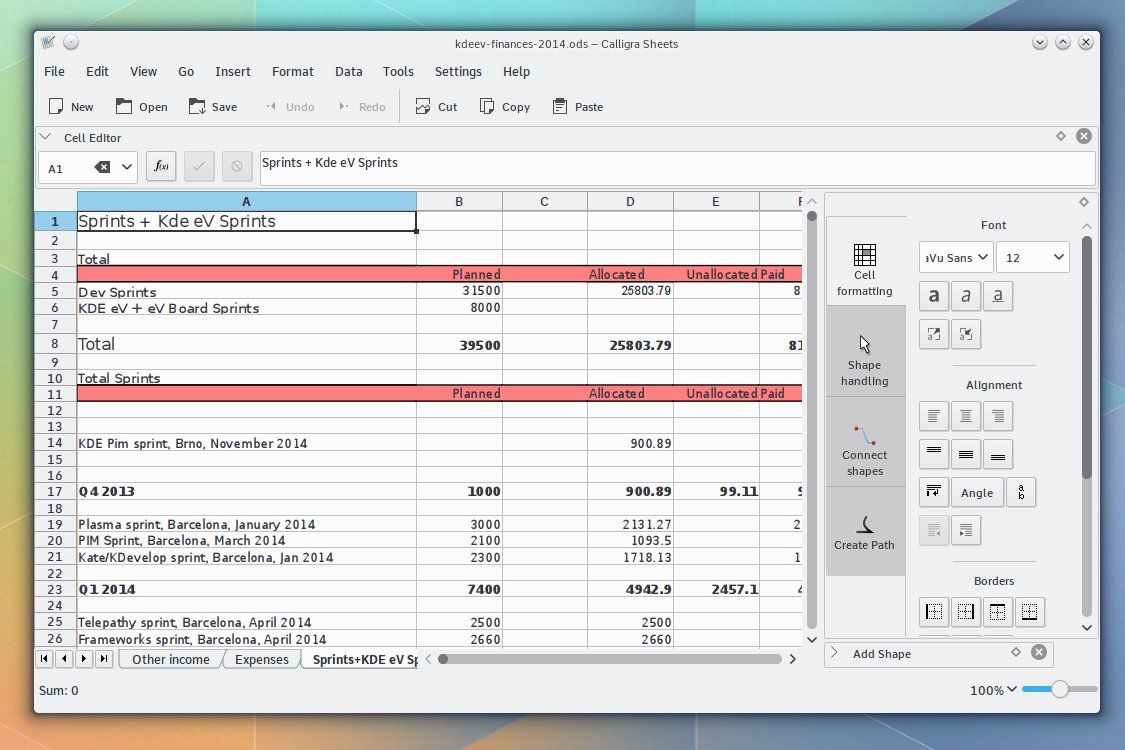This screenshot has width=1125, height=750.
Task: Jump to the last sheet tab
Action: coord(104,658)
